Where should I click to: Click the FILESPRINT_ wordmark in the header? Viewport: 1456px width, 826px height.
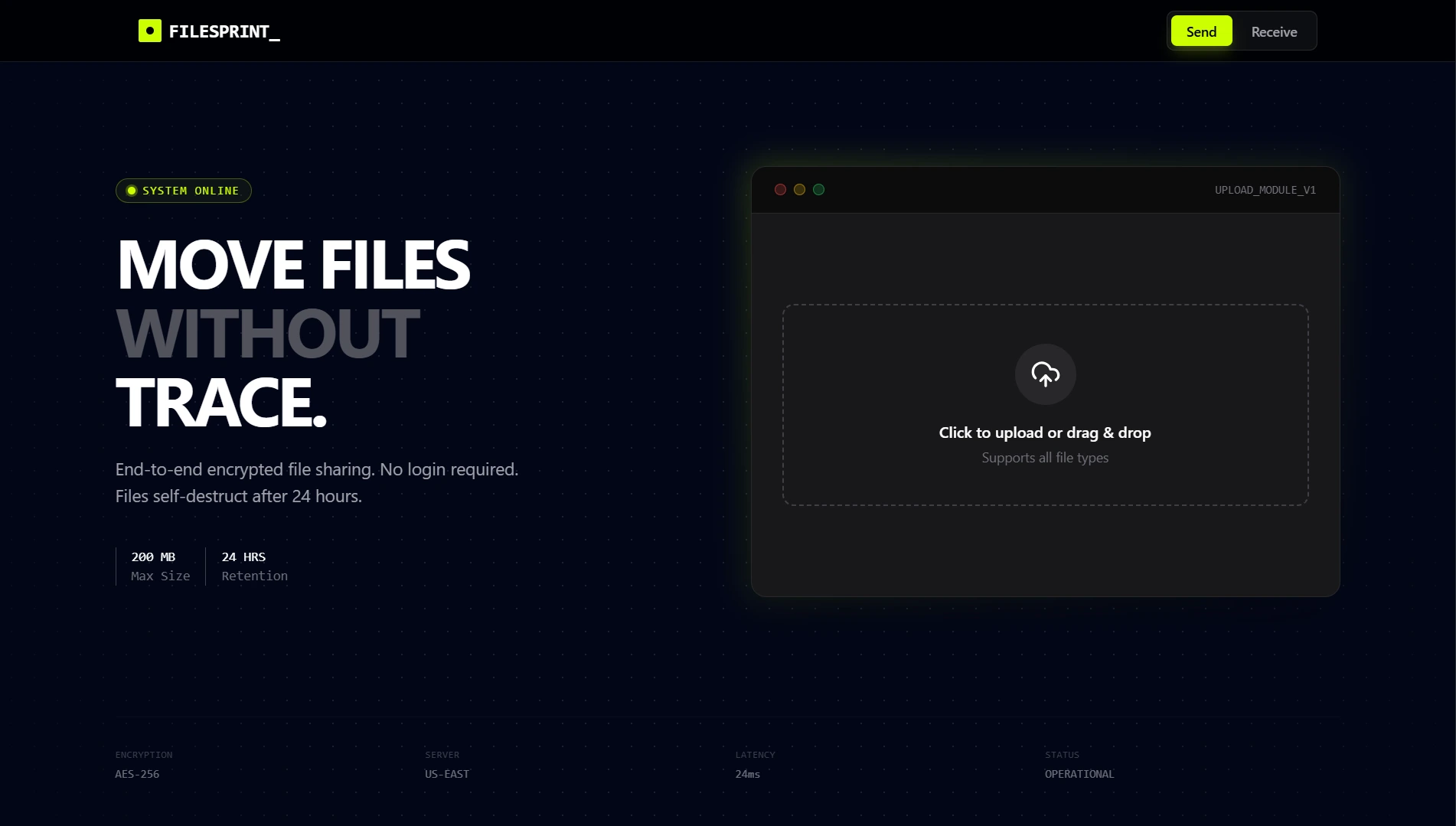pyautogui.click(x=224, y=31)
